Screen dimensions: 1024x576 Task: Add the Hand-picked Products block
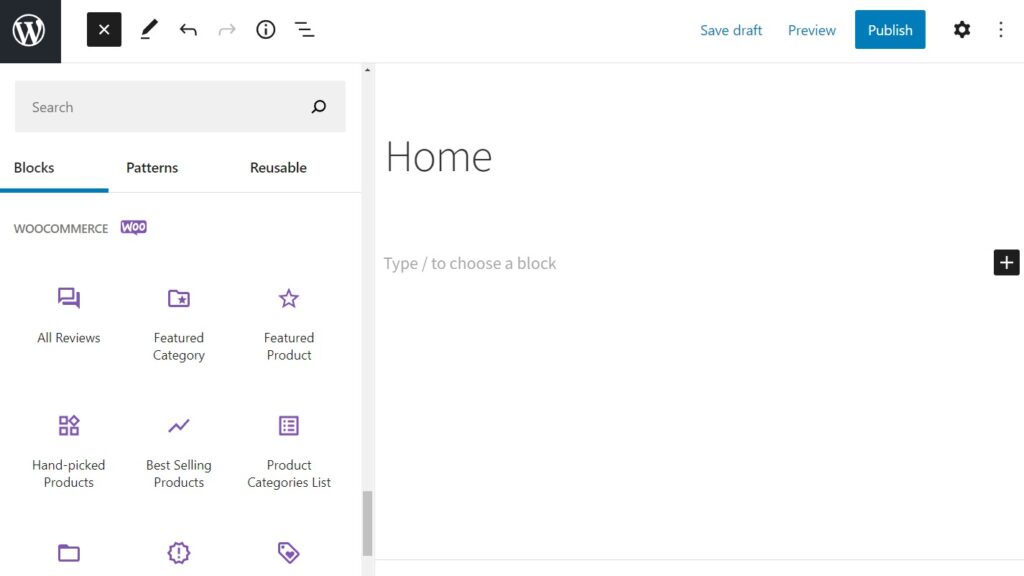point(68,447)
